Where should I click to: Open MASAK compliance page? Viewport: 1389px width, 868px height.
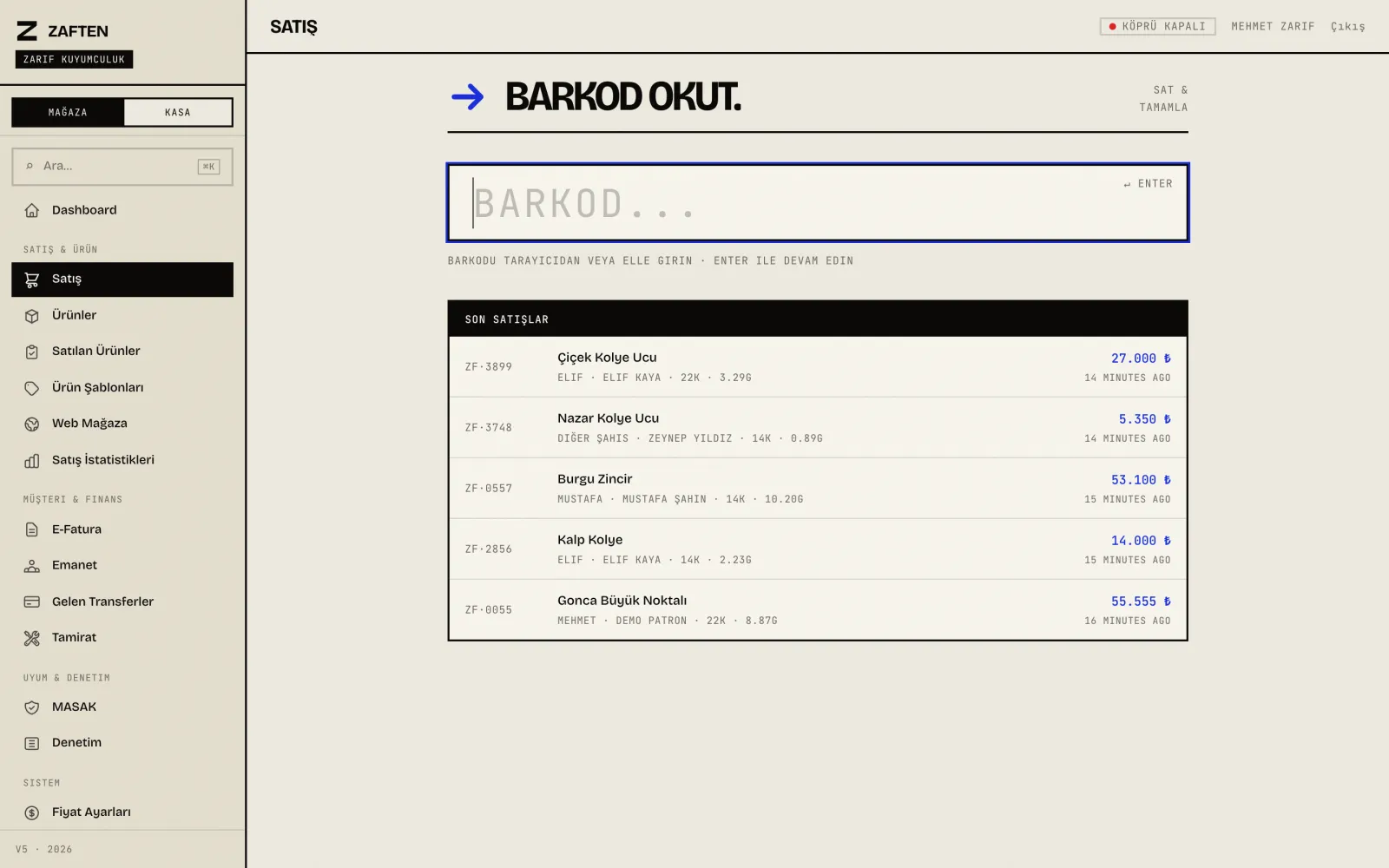click(122, 707)
